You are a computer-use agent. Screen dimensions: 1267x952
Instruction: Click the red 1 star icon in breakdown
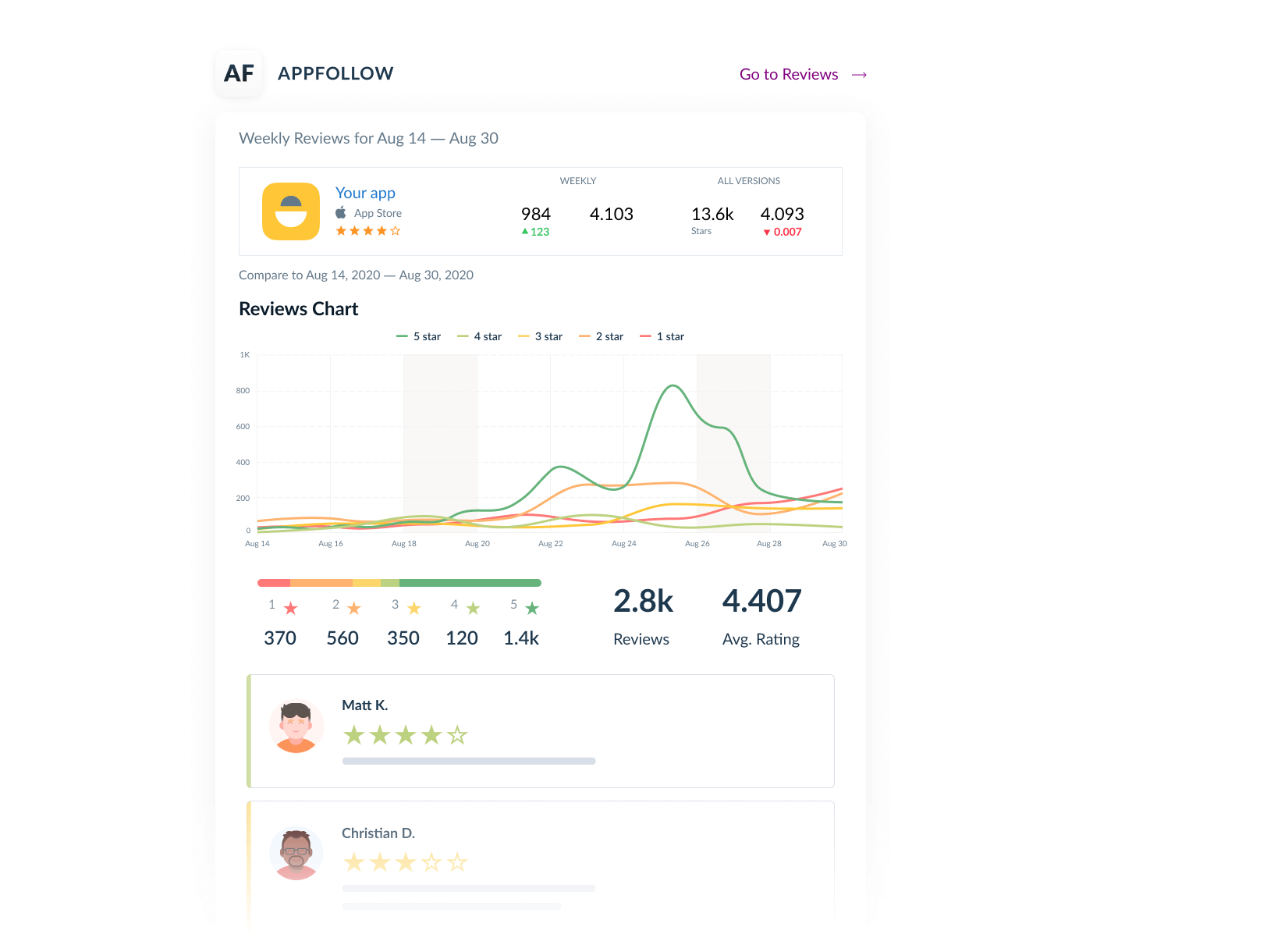(x=290, y=608)
